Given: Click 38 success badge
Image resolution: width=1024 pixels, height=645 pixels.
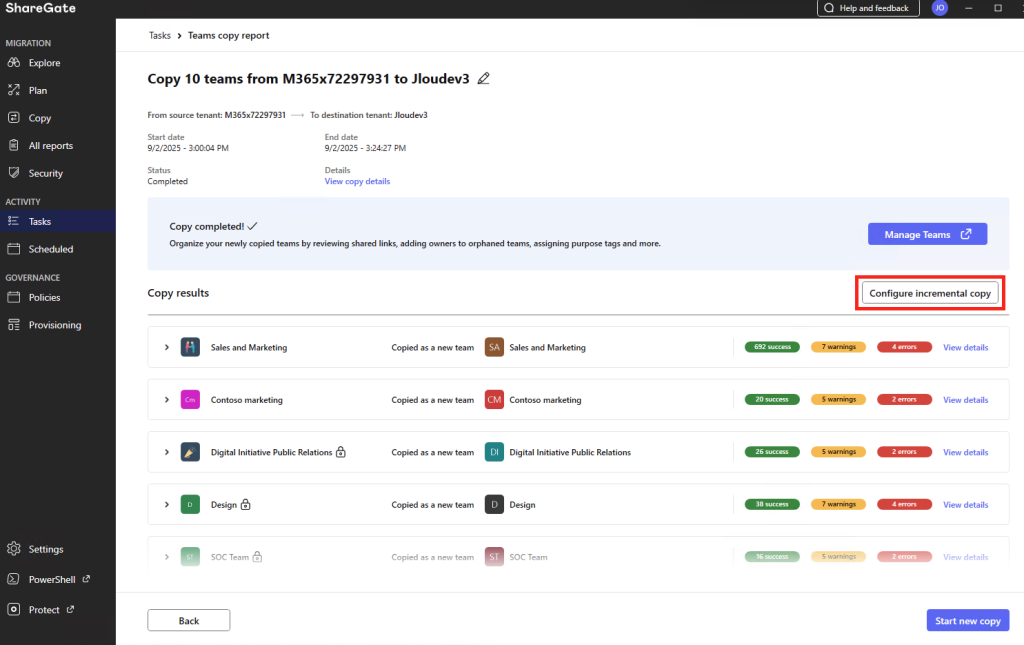Looking at the screenshot, I should coord(772,504).
